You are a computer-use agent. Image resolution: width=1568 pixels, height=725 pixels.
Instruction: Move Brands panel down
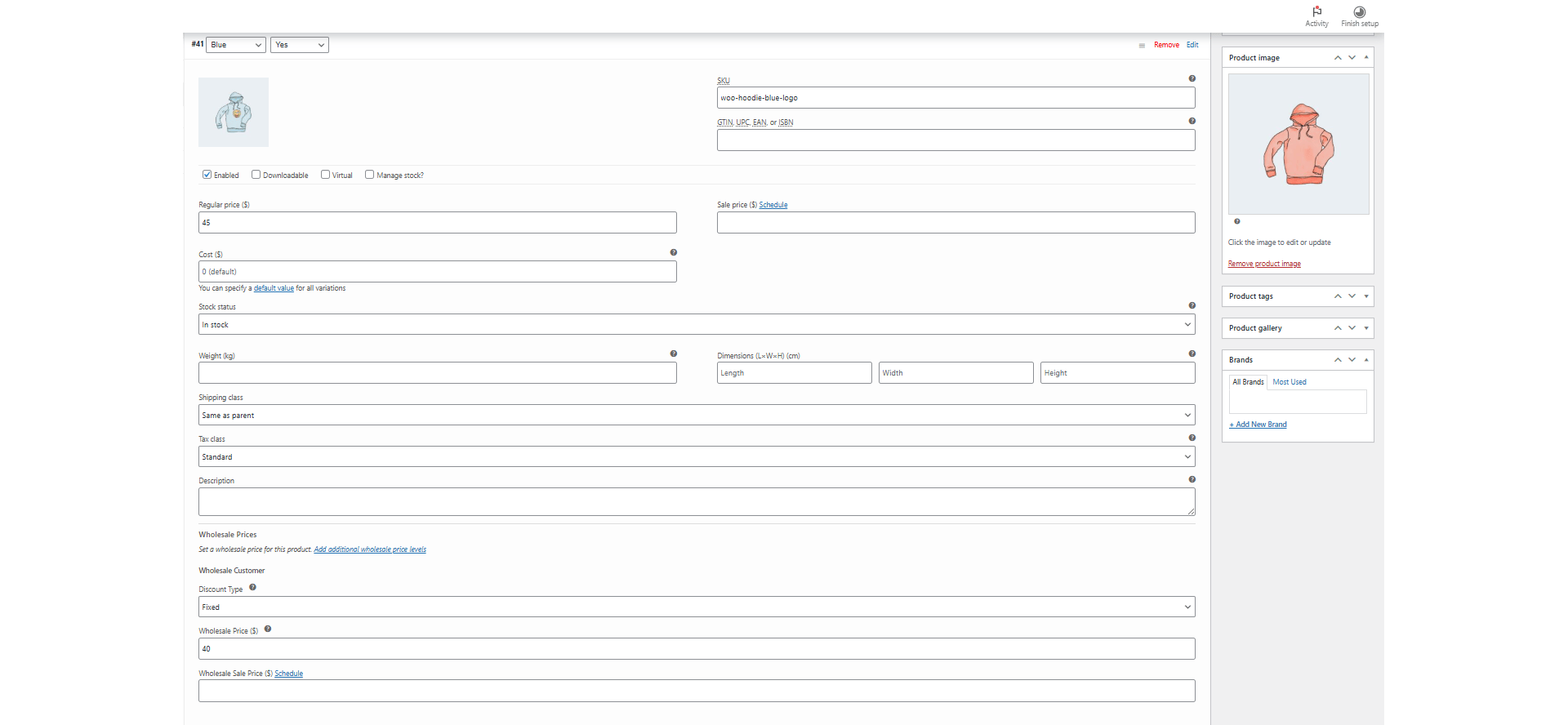[1352, 360]
